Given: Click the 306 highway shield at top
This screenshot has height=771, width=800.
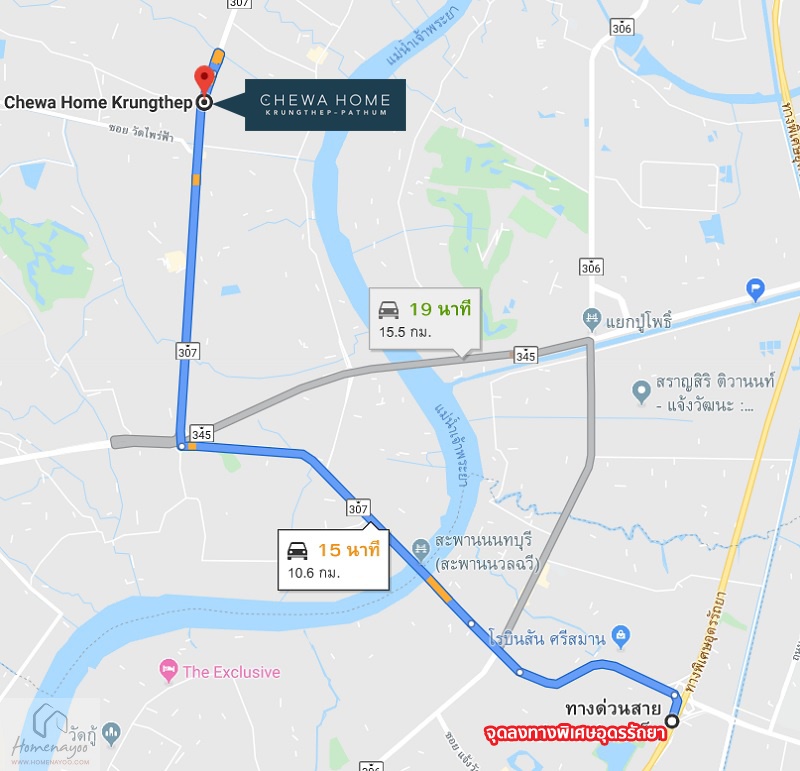Looking at the screenshot, I should click(x=622, y=28).
